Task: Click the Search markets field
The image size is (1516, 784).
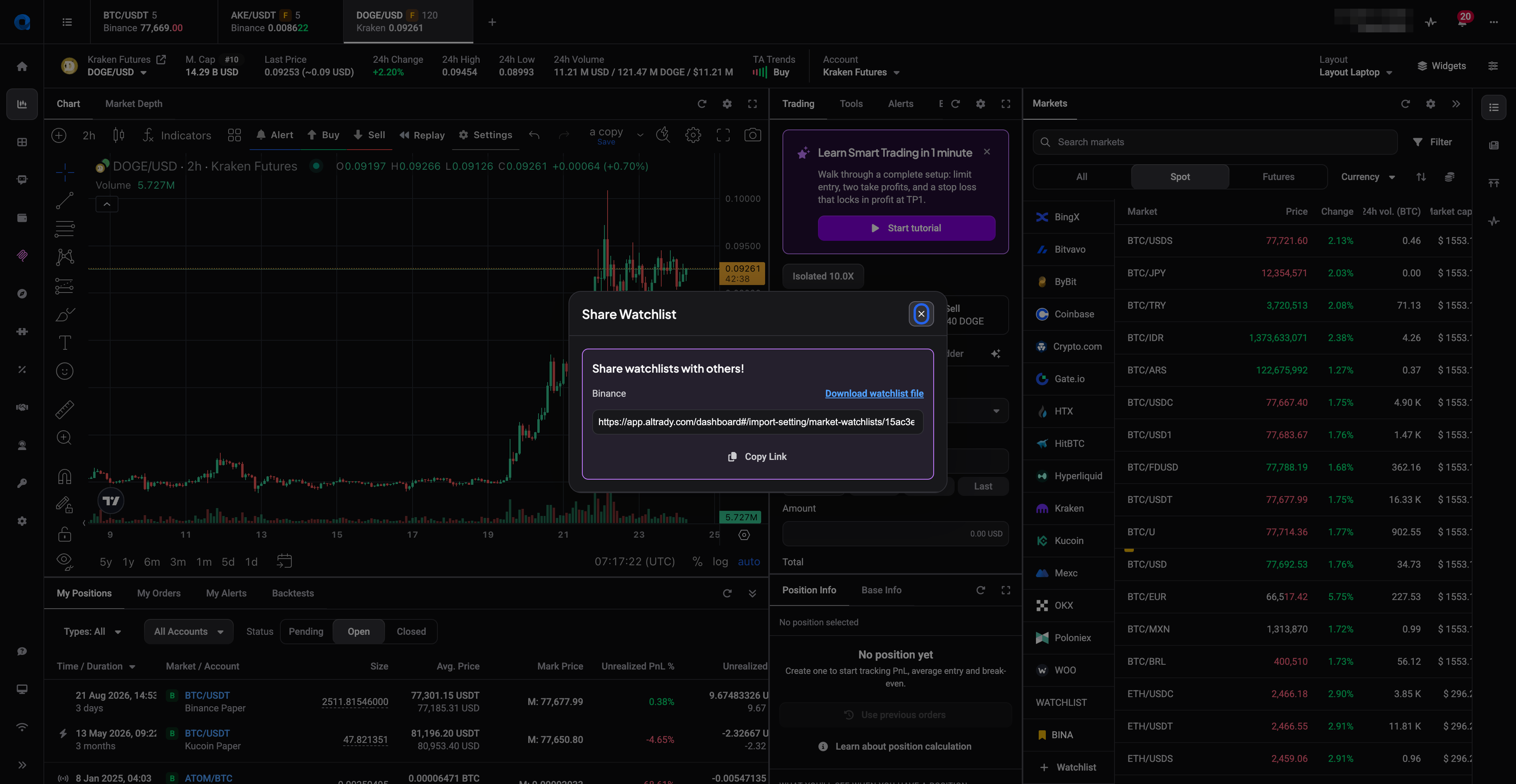Action: point(1215,143)
